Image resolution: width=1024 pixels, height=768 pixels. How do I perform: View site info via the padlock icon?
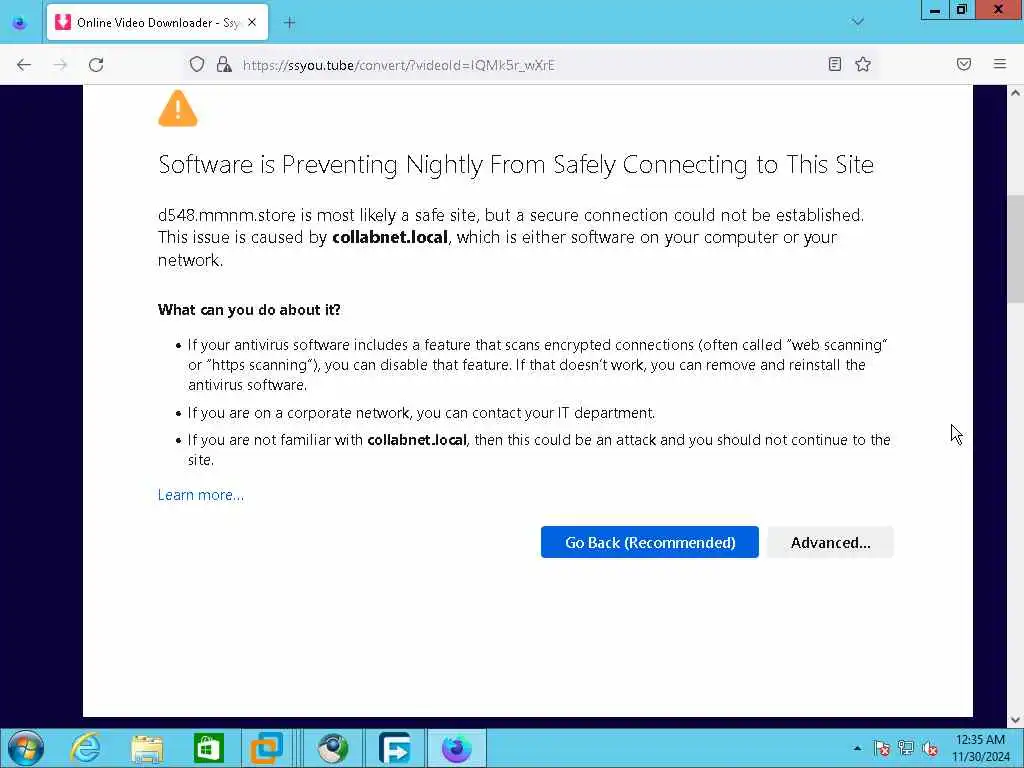click(x=224, y=64)
